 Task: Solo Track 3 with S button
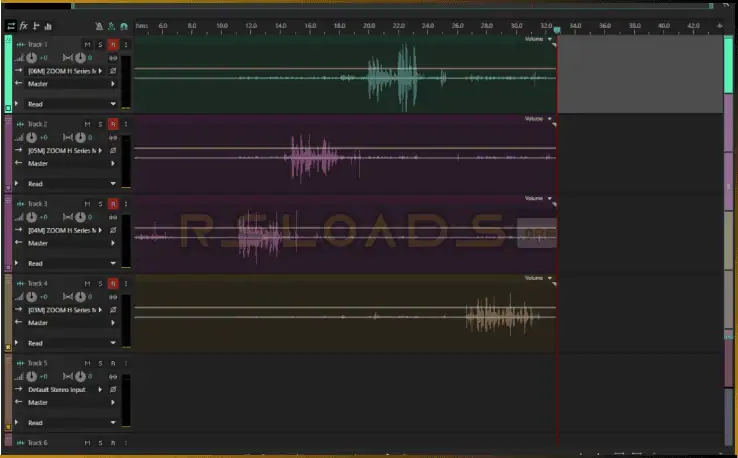pos(100,204)
